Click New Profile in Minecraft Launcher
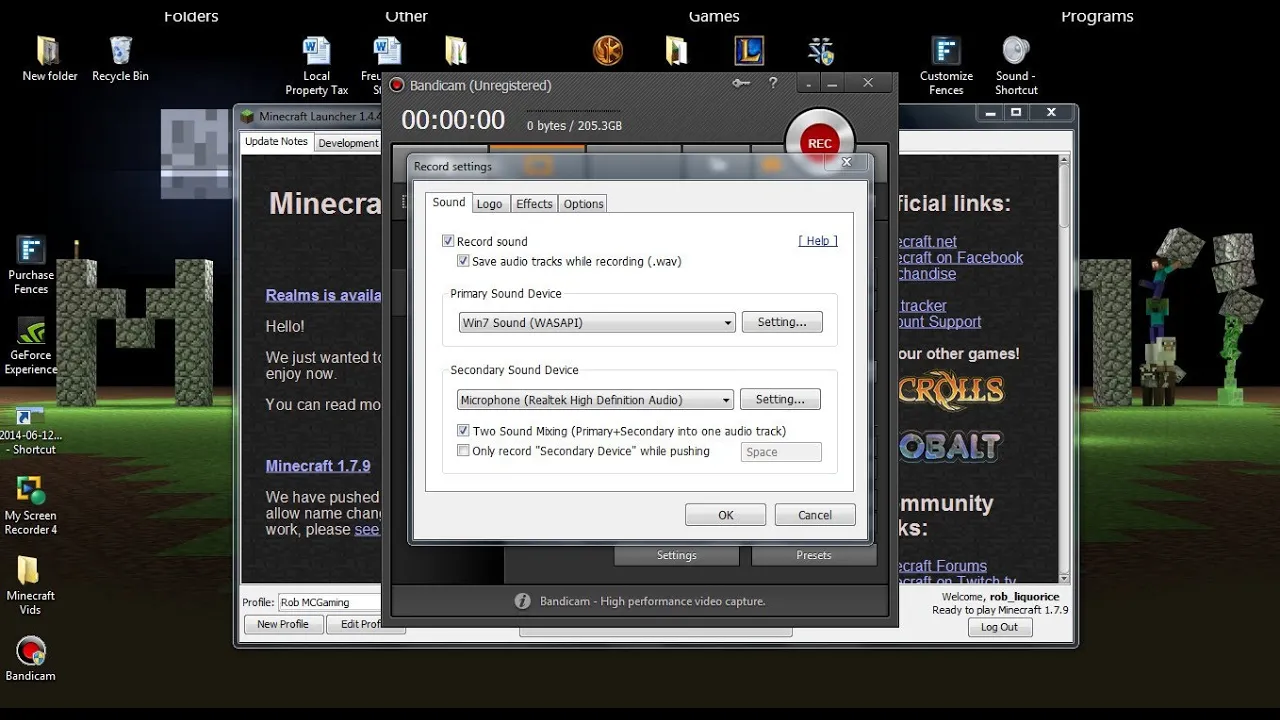Viewport: 1280px width, 720px height. click(283, 624)
